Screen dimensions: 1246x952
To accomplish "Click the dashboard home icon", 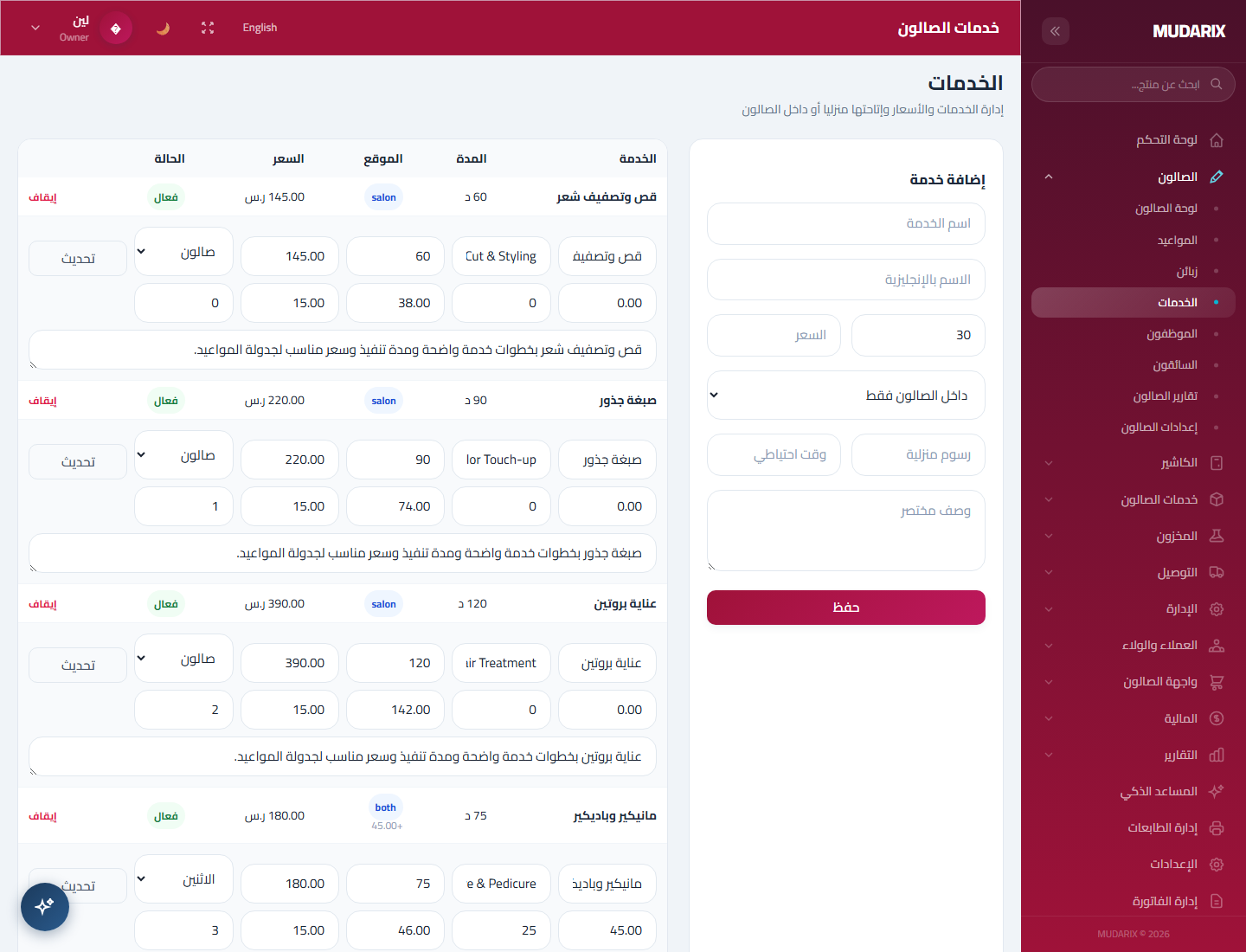I will tap(1216, 140).
